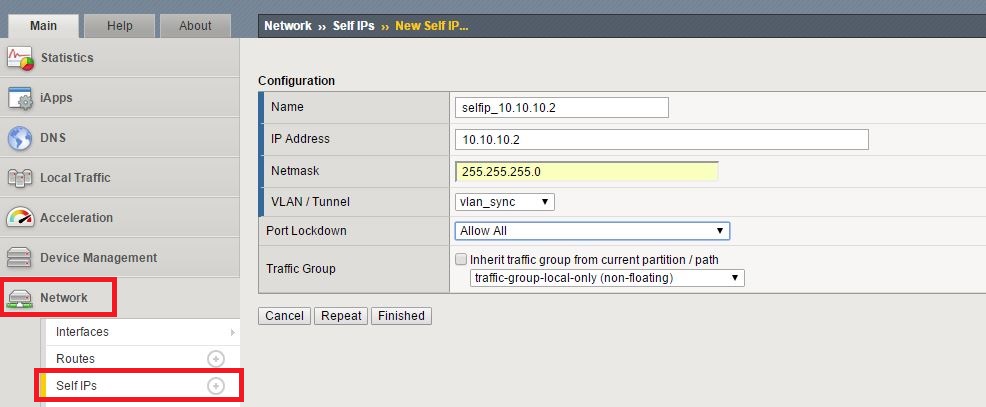This screenshot has width=986, height=407.
Task: Expand the Interfaces submenu arrow
Action: click(232, 332)
